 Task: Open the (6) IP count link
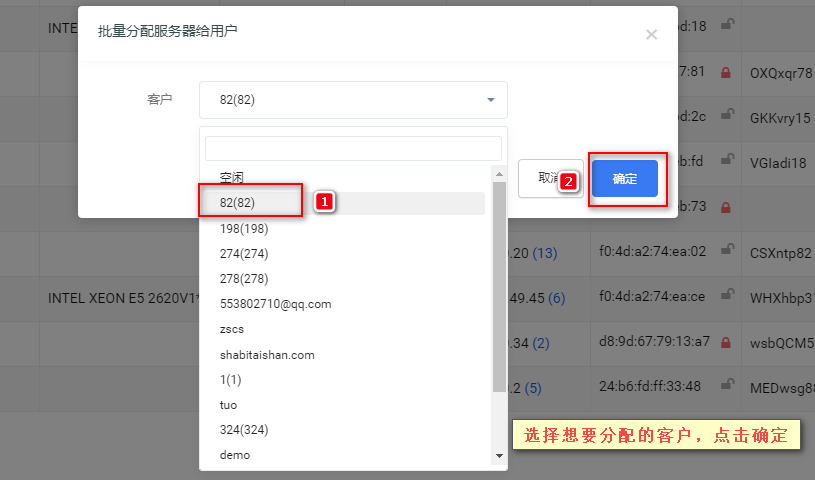[x=557, y=299]
